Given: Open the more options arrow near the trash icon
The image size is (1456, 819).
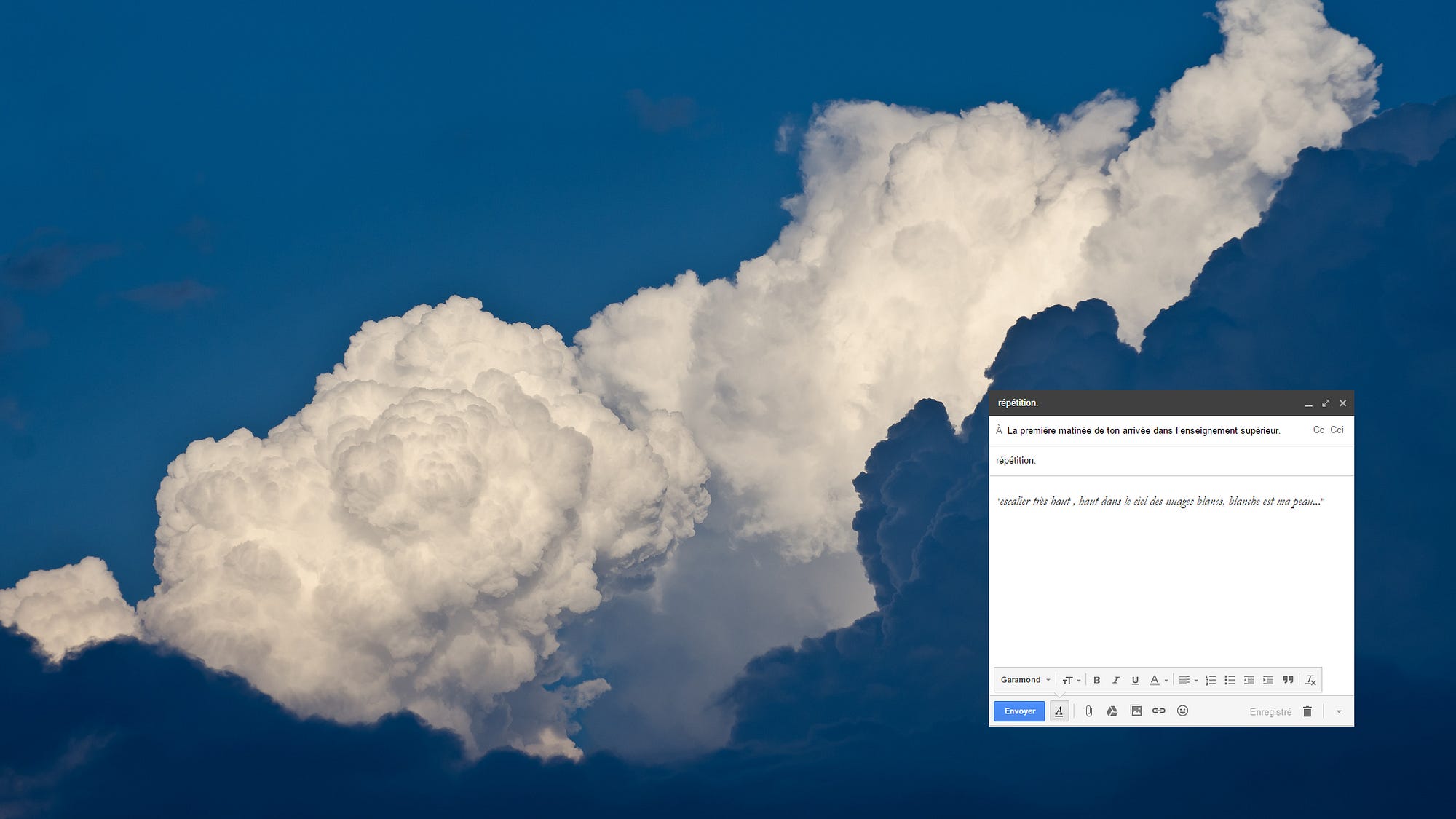Looking at the screenshot, I should coord(1339,712).
